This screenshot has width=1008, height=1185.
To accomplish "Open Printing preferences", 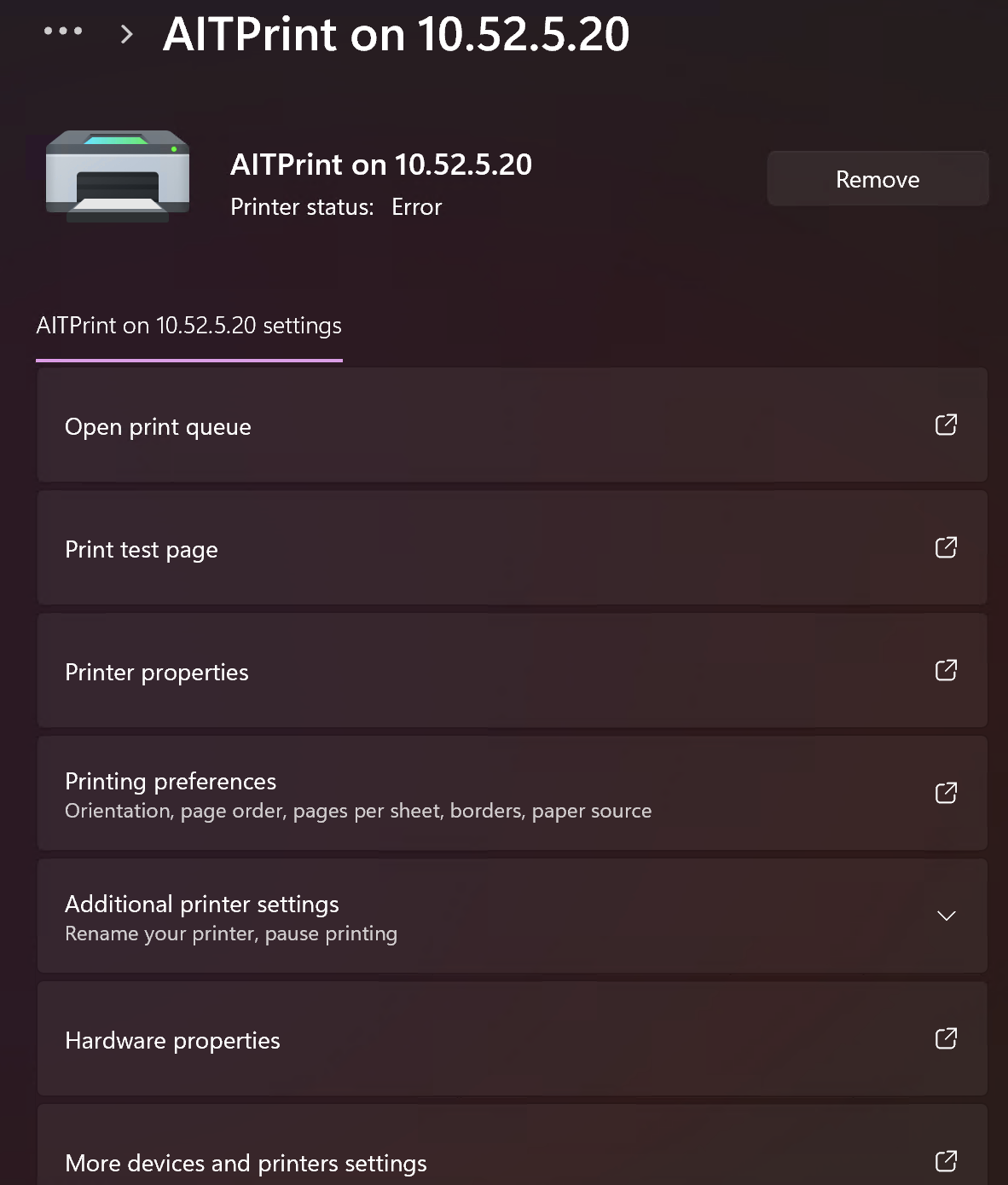I will coord(171,782).
